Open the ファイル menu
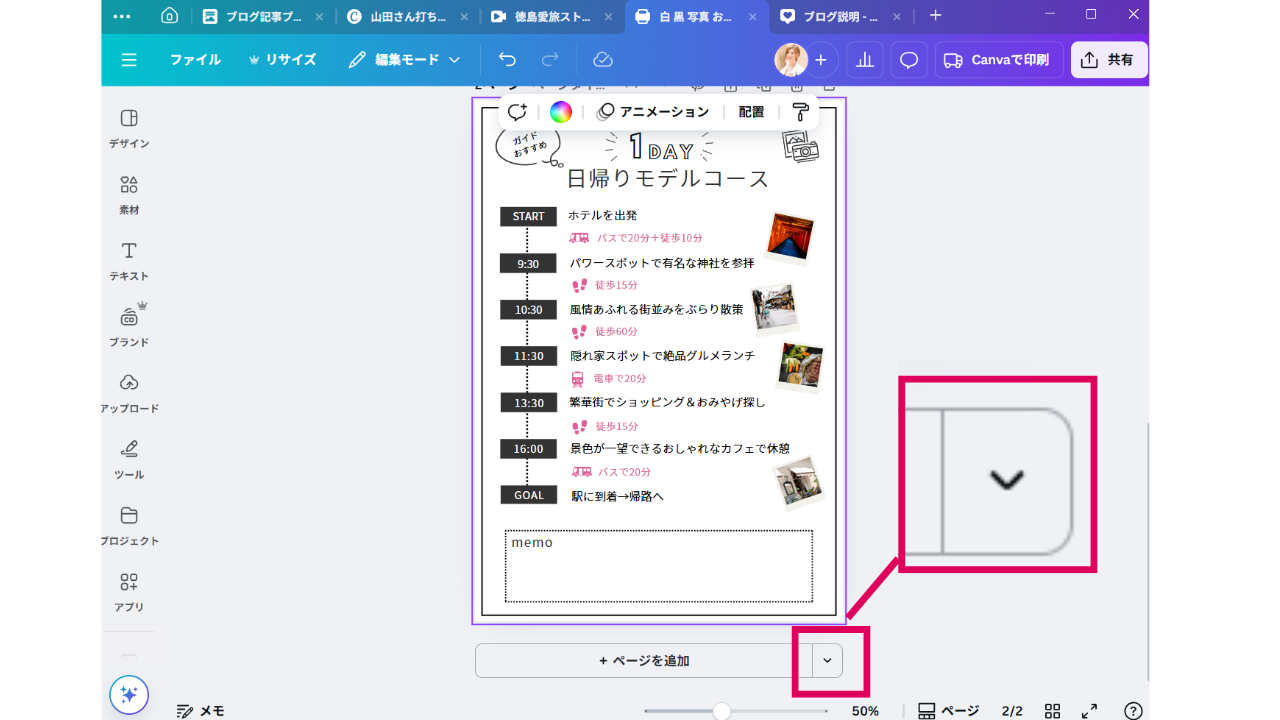The image size is (1280, 720). (x=195, y=60)
